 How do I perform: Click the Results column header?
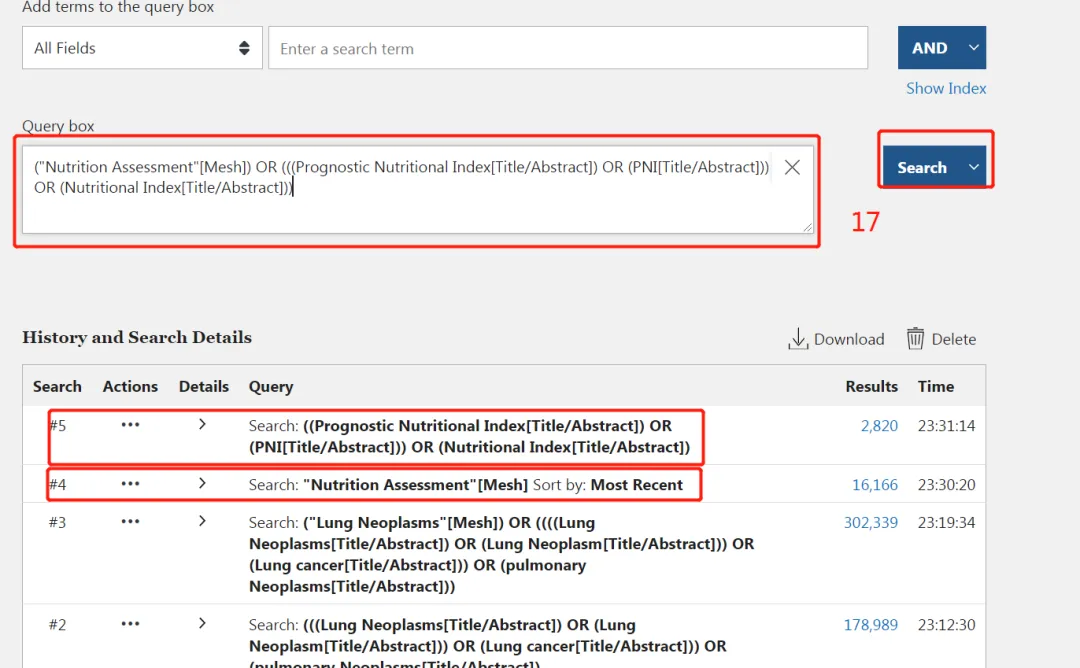[x=871, y=386]
